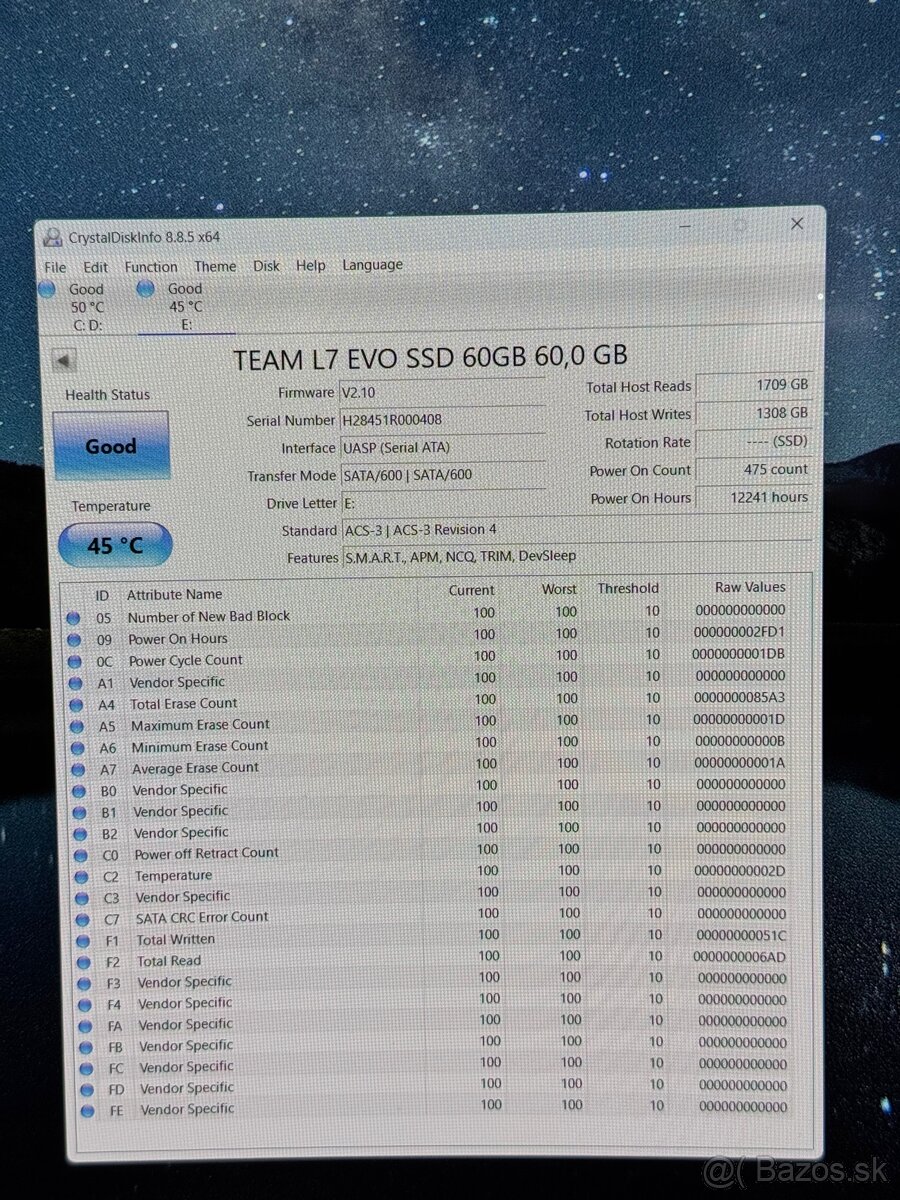Viewport: 900px width, 1200px height.
Task: Select the Total Written attribute name
Action: (176, 939)
